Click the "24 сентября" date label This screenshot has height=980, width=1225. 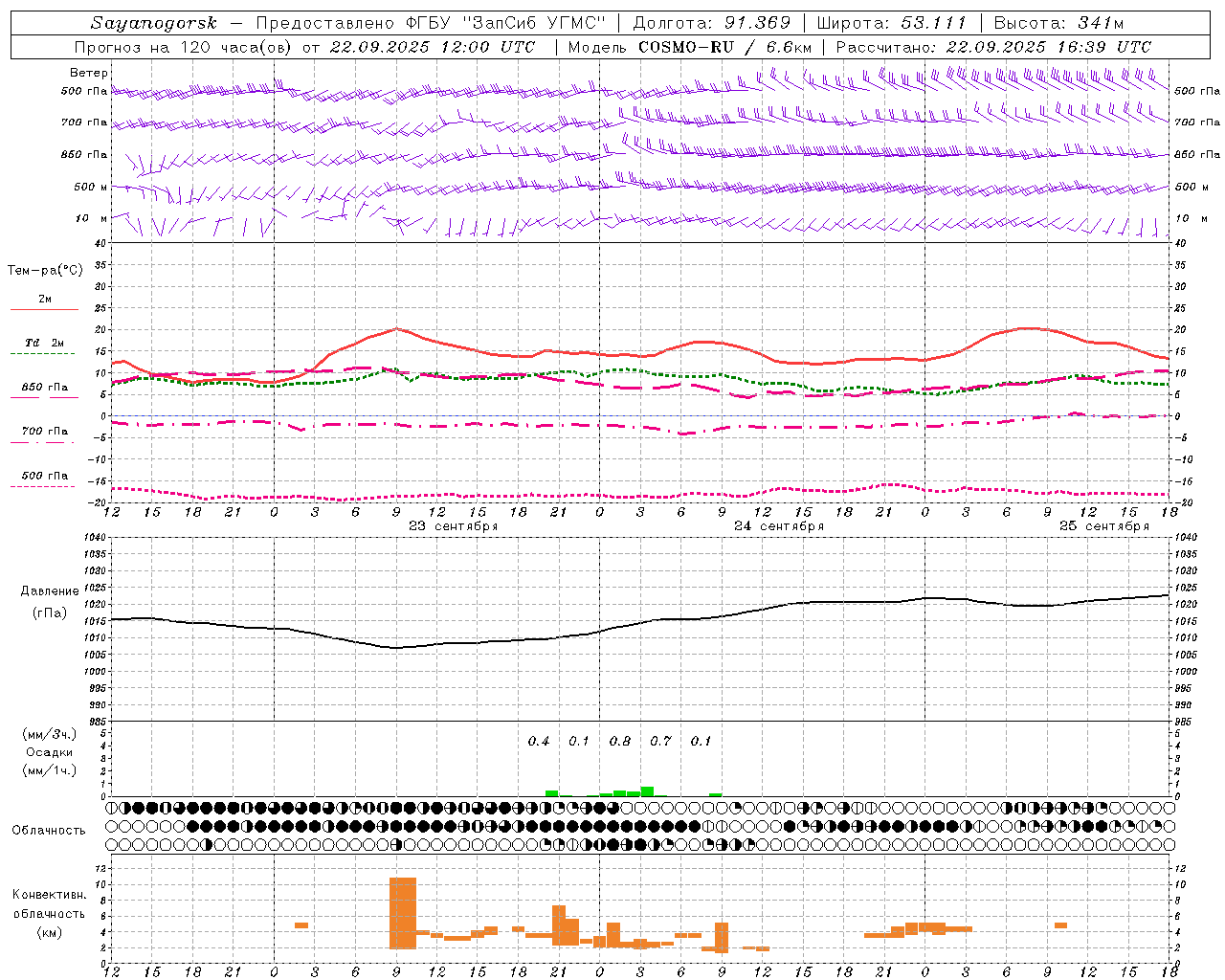pyautogui.click(x=779, y=526)
